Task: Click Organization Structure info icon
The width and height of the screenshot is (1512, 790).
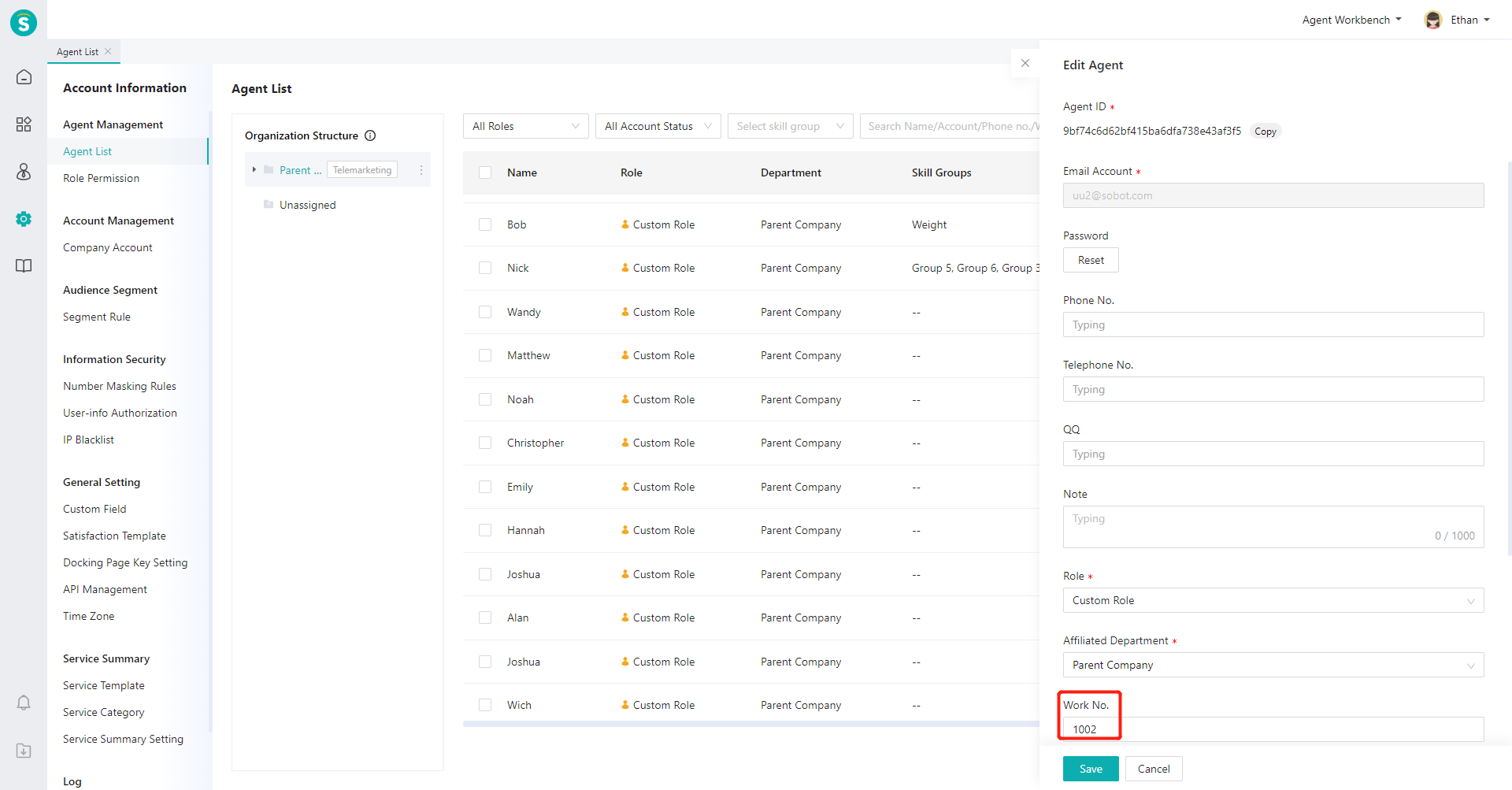Action: point(370,135)
